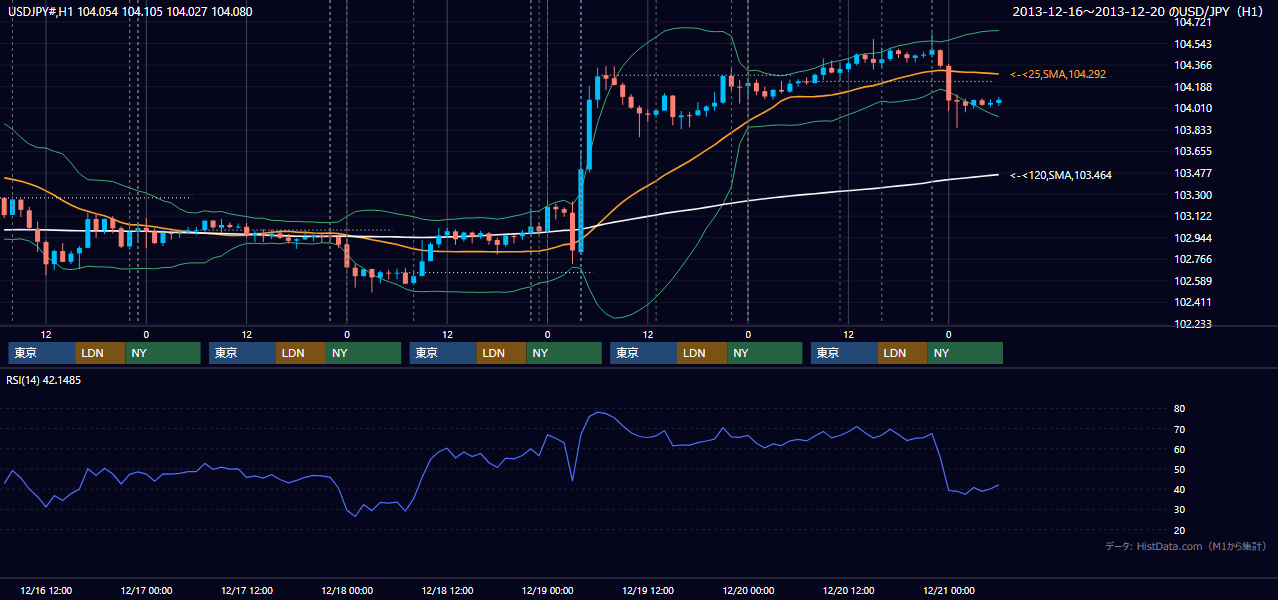The height and width of the screenshot is (600, 1278).
Task: Click price axis value 102.233
Action: pos(1195,324)
